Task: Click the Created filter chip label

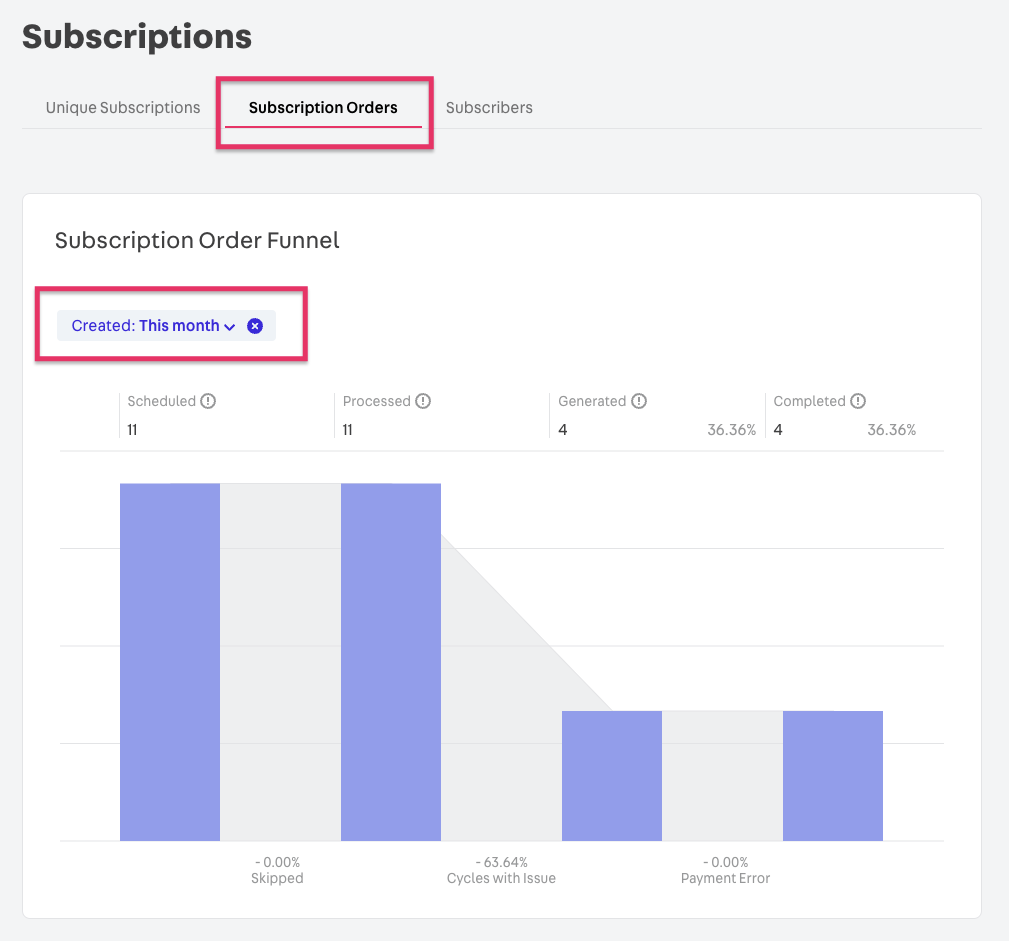Action: 145,326
